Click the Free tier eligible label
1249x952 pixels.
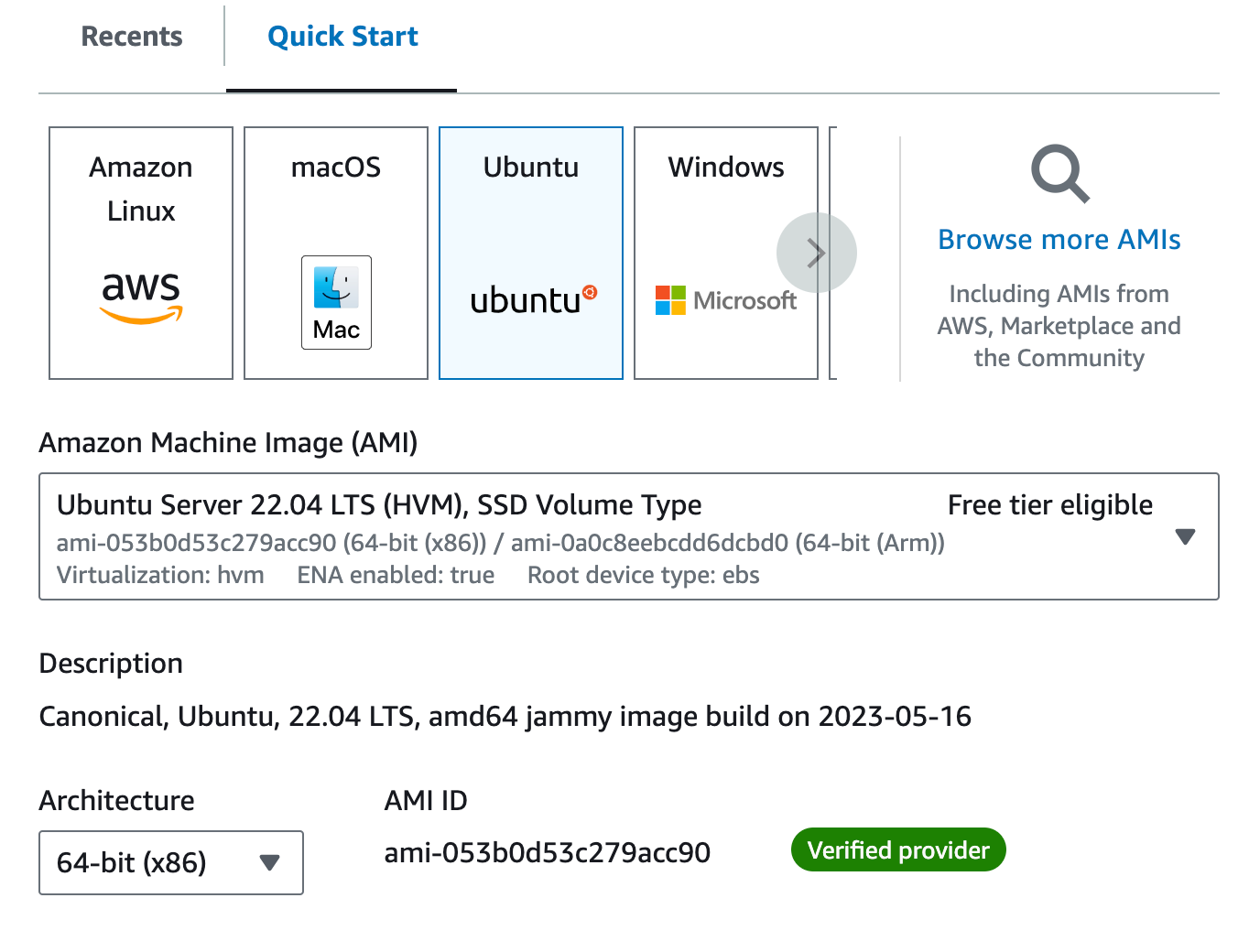[1049, 504]
